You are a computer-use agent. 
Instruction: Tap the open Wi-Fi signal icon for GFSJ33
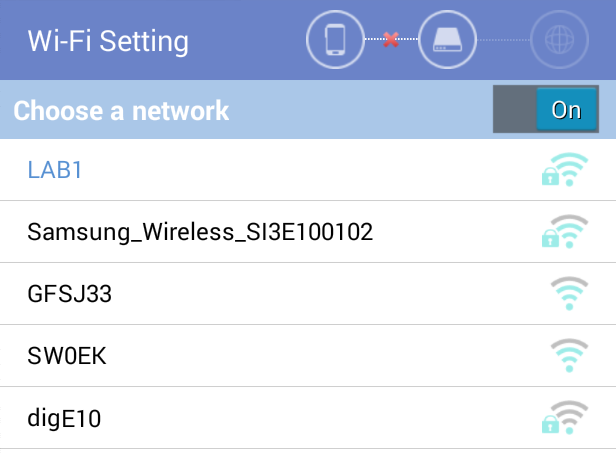click(569, 294)
